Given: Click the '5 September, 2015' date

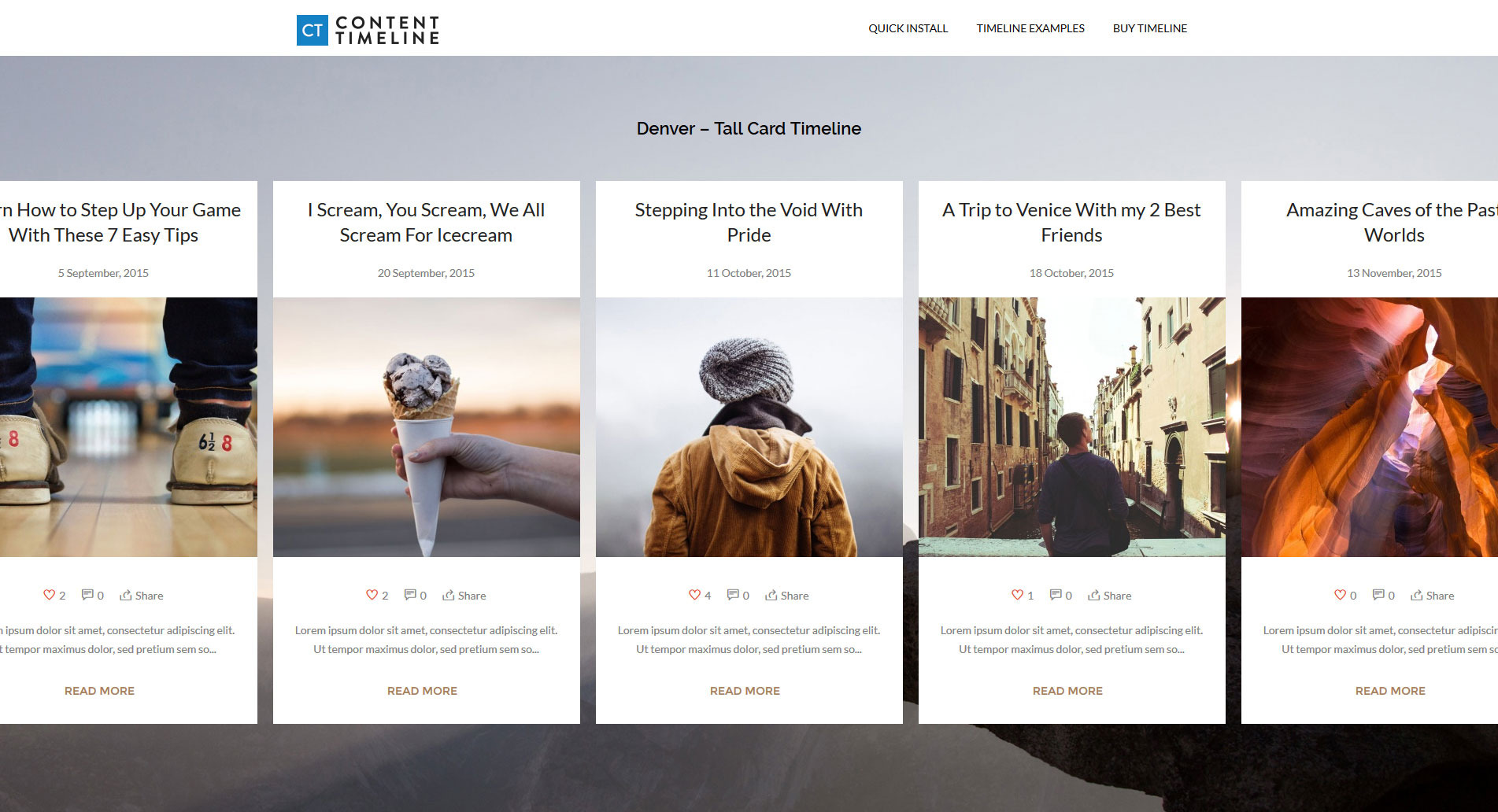Looking at the screenshot, I should 103,273.
